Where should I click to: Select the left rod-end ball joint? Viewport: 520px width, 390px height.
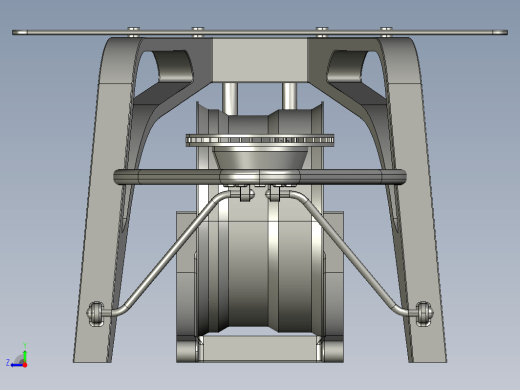point(95,313)
